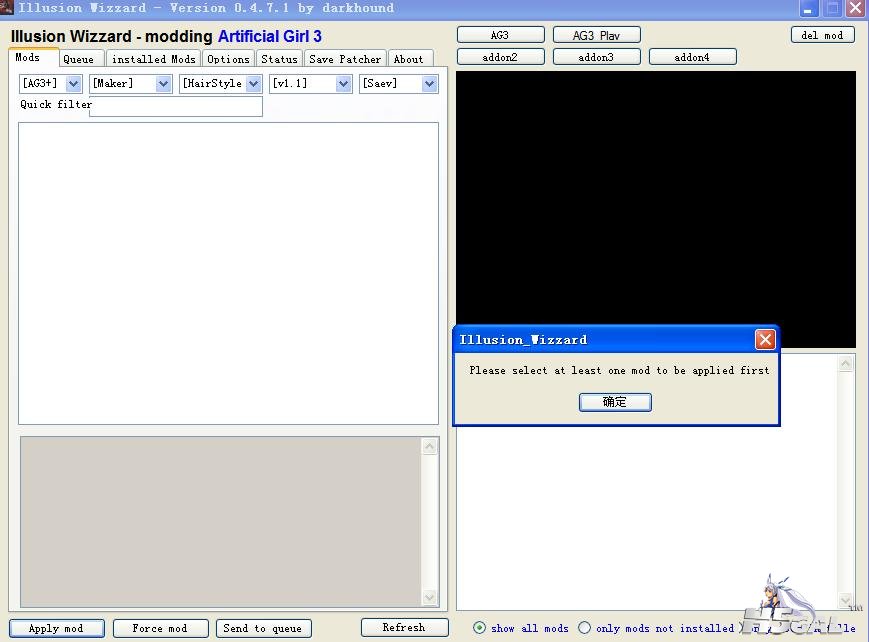Click the Apply mod button

point(57,628)
